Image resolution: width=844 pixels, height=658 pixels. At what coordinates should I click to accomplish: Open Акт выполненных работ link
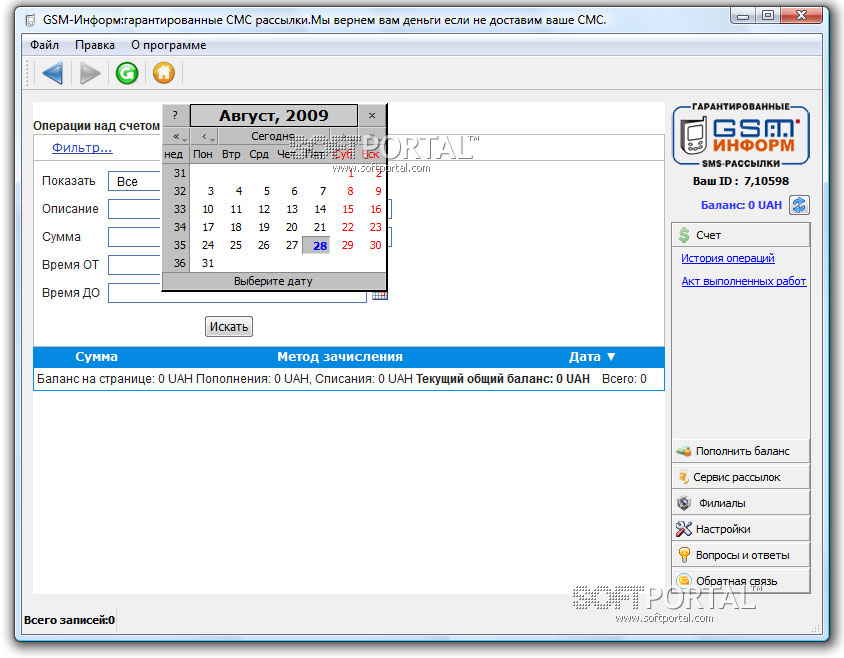(744, 281)
